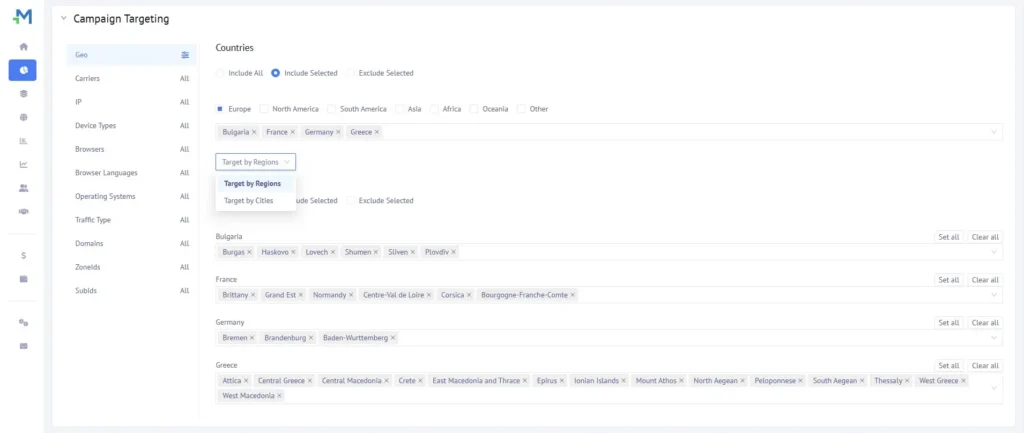Open the Traffic Type targeting tab
The image size is (1024, 433).
(x=131, y=220)
